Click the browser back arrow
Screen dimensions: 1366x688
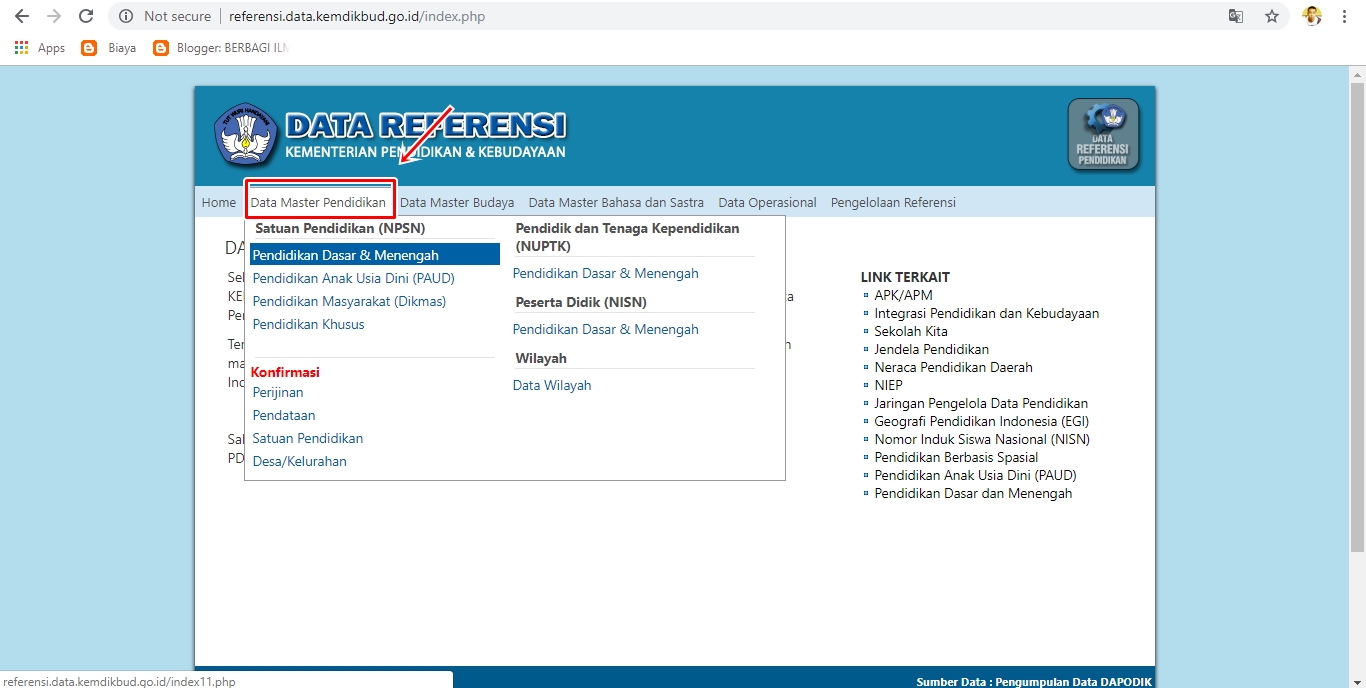(22, 16)
